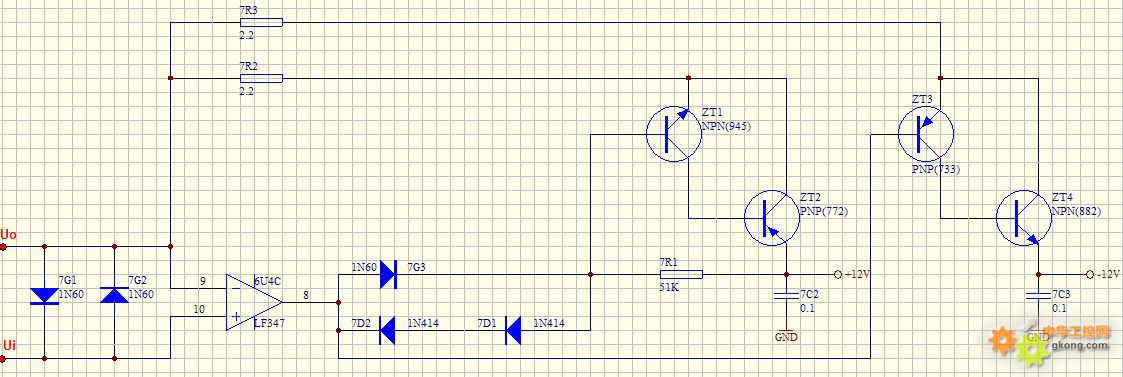Click the 7G1 1N60 diode symbol
This screenshot has height=377, width=1123.
44,295
